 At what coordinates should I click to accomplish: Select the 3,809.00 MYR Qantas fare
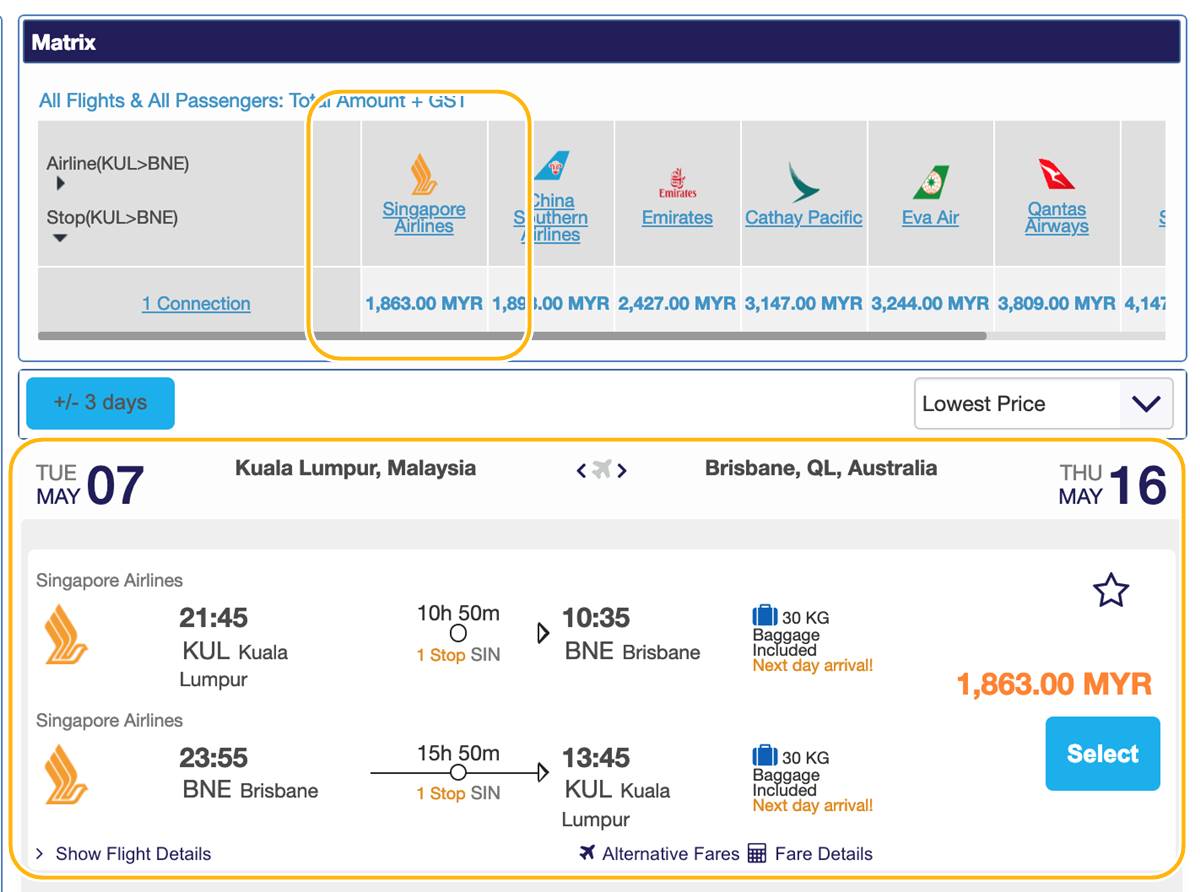(1056, 303)
